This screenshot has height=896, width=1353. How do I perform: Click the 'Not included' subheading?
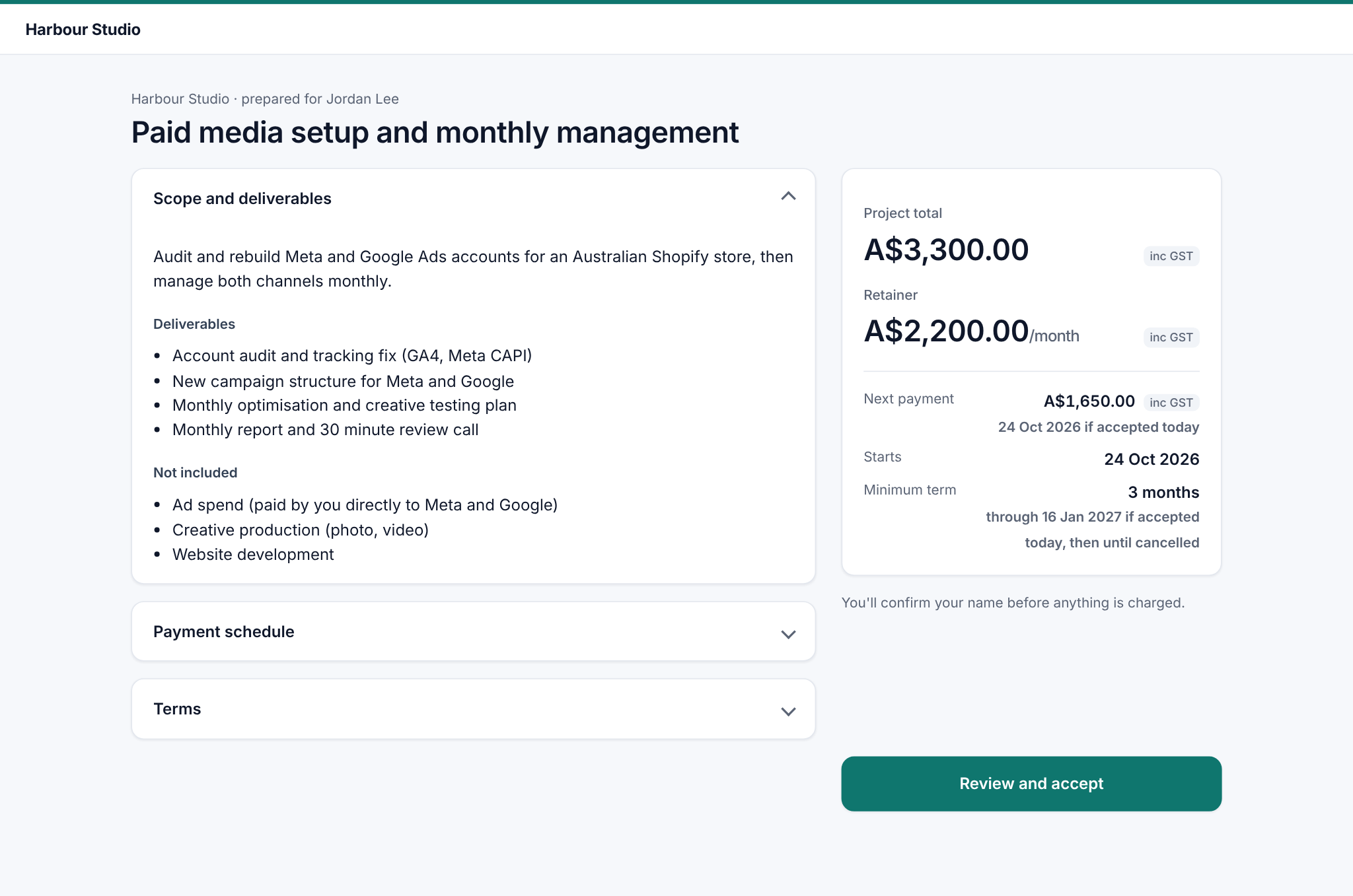(x=196, y=473)
